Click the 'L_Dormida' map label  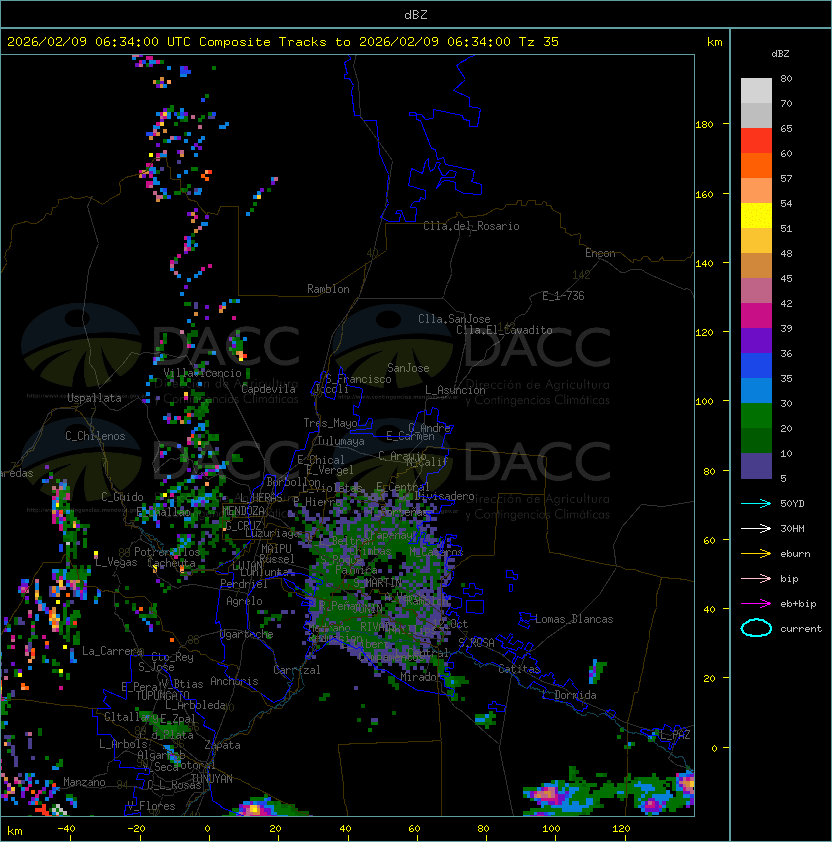click(x=569, y=695)
